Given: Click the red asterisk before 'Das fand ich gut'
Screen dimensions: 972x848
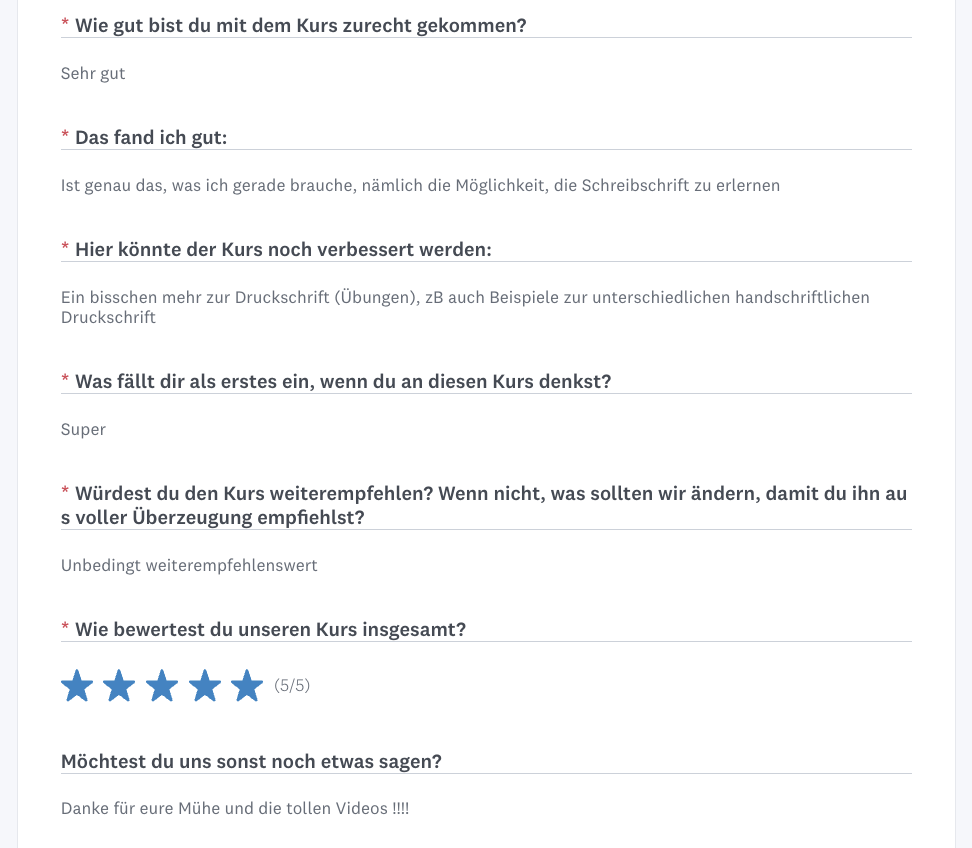Looking at the screenshot, I should [x=65, y=136].
